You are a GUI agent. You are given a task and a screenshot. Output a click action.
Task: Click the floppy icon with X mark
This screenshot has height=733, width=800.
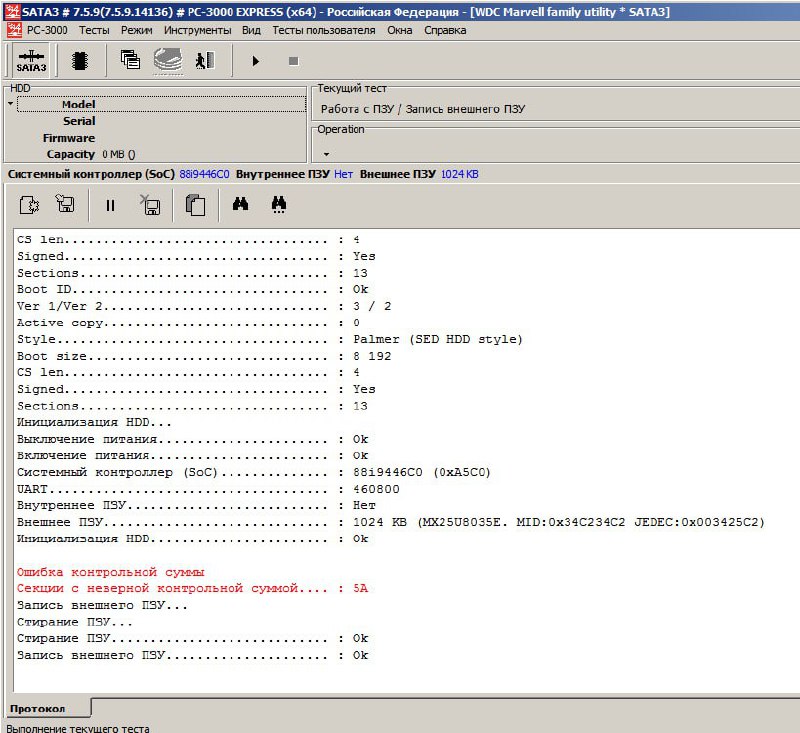click(150, 205)
